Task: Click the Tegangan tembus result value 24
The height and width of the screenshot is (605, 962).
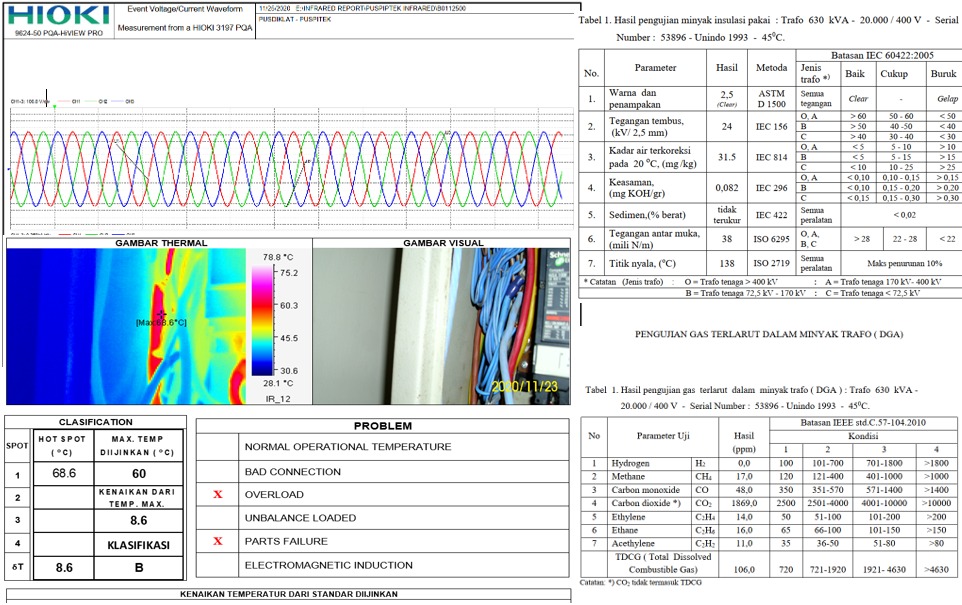Action: tap(727, 127)
